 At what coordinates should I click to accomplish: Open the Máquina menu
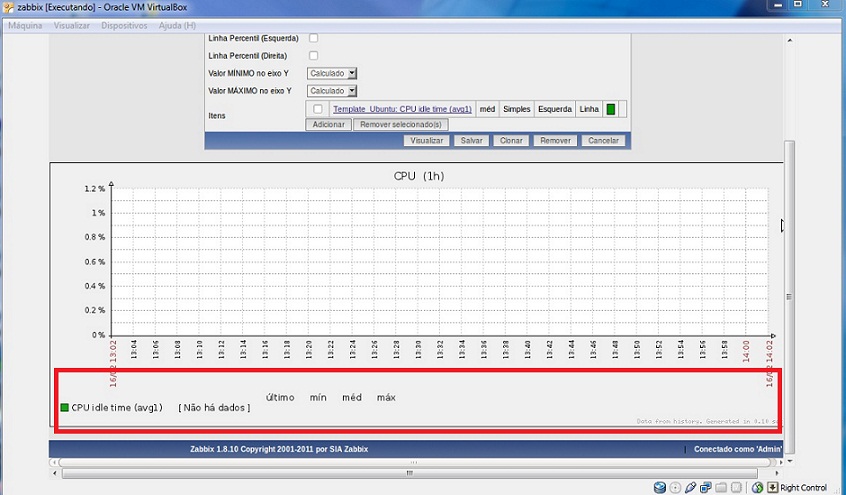(x=25, y=25)
